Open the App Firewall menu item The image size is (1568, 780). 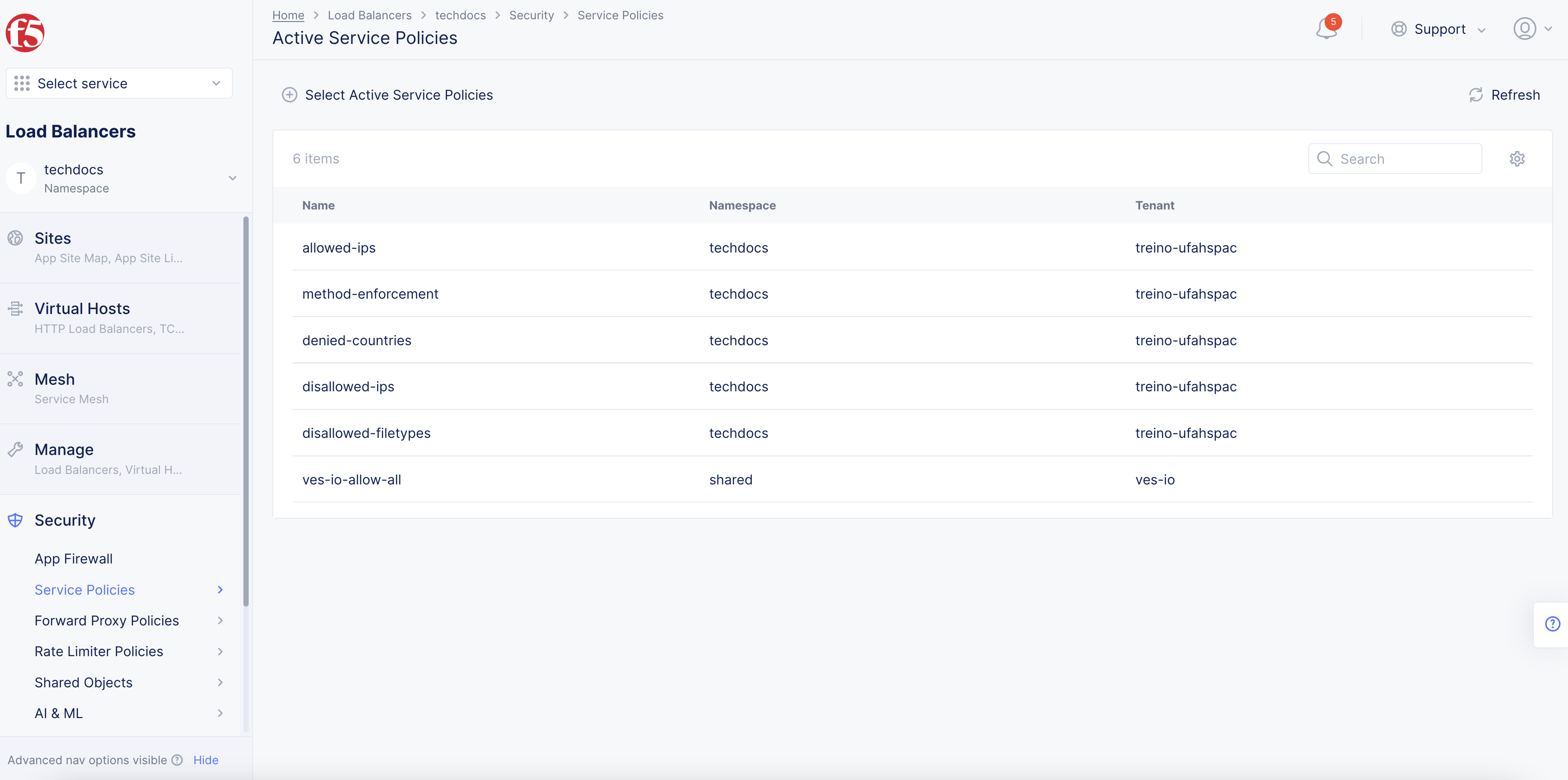tap(74, 559)
